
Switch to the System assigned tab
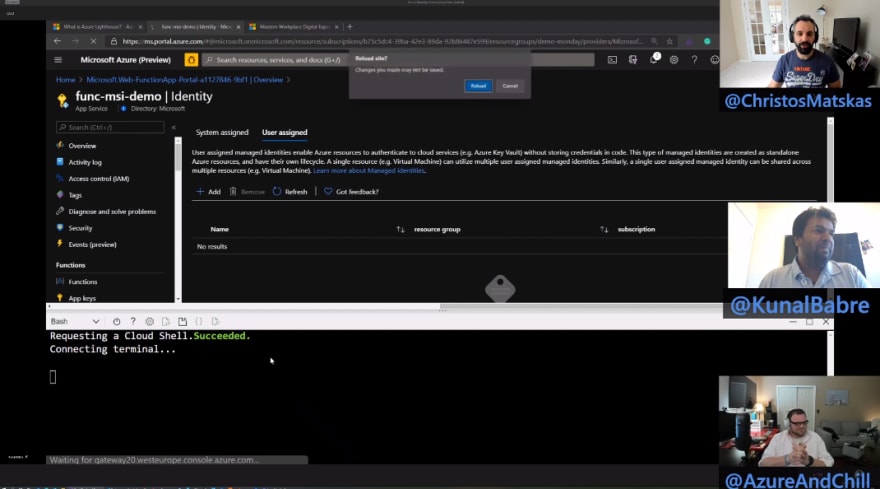[x=222, y=132]
